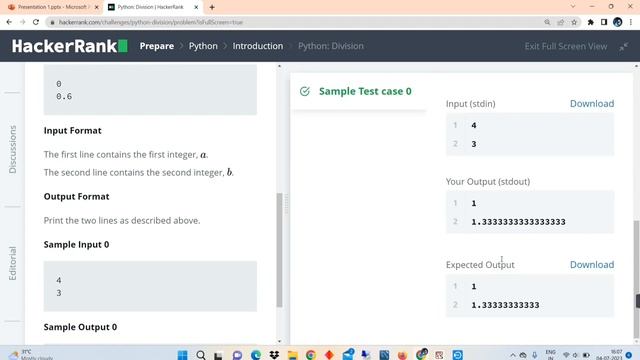640x360 pixels.
Task: Click the HackerRank logo
Action: point(69,46)
